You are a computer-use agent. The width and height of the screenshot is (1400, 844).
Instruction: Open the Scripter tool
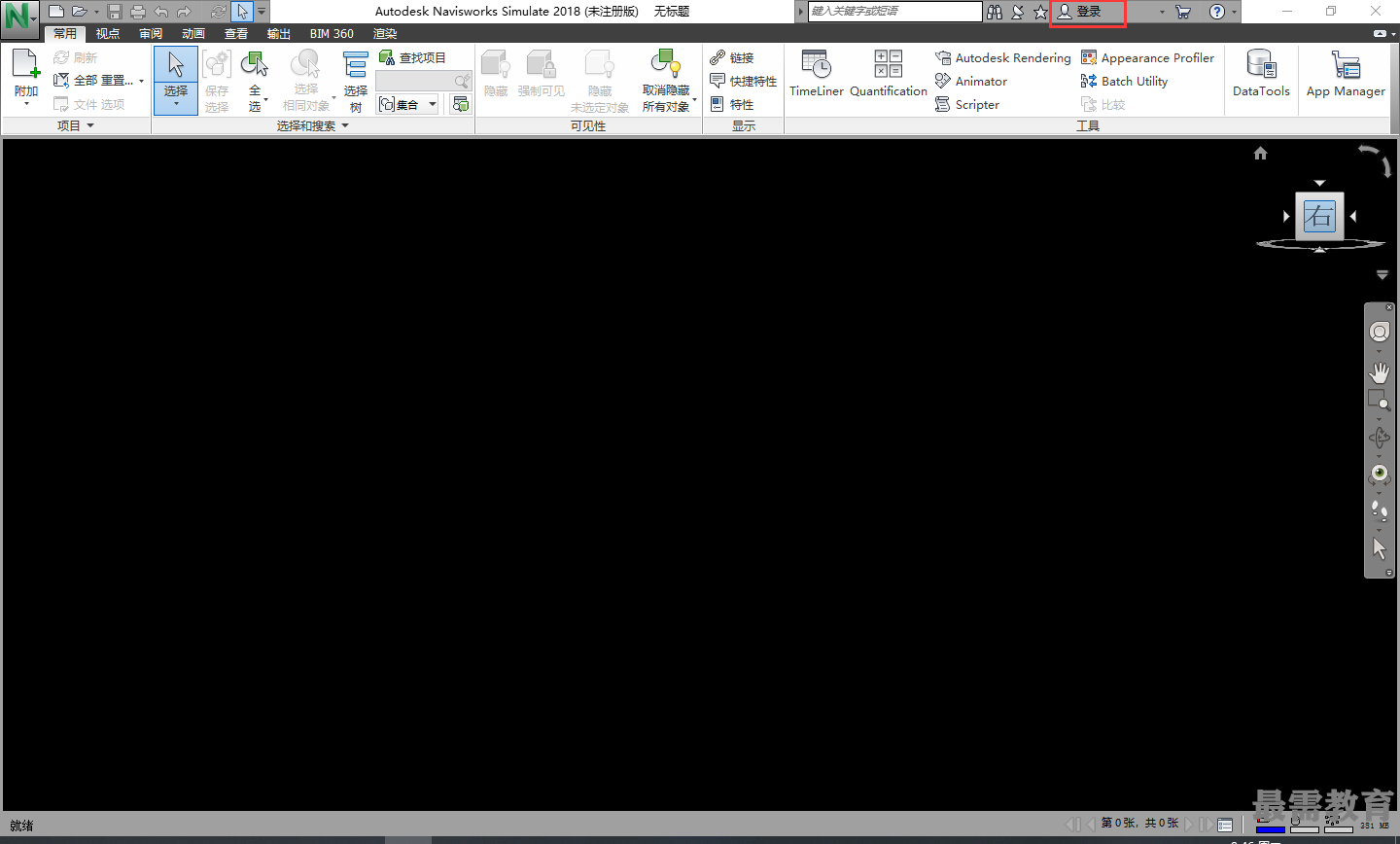(x=967, y=104)
